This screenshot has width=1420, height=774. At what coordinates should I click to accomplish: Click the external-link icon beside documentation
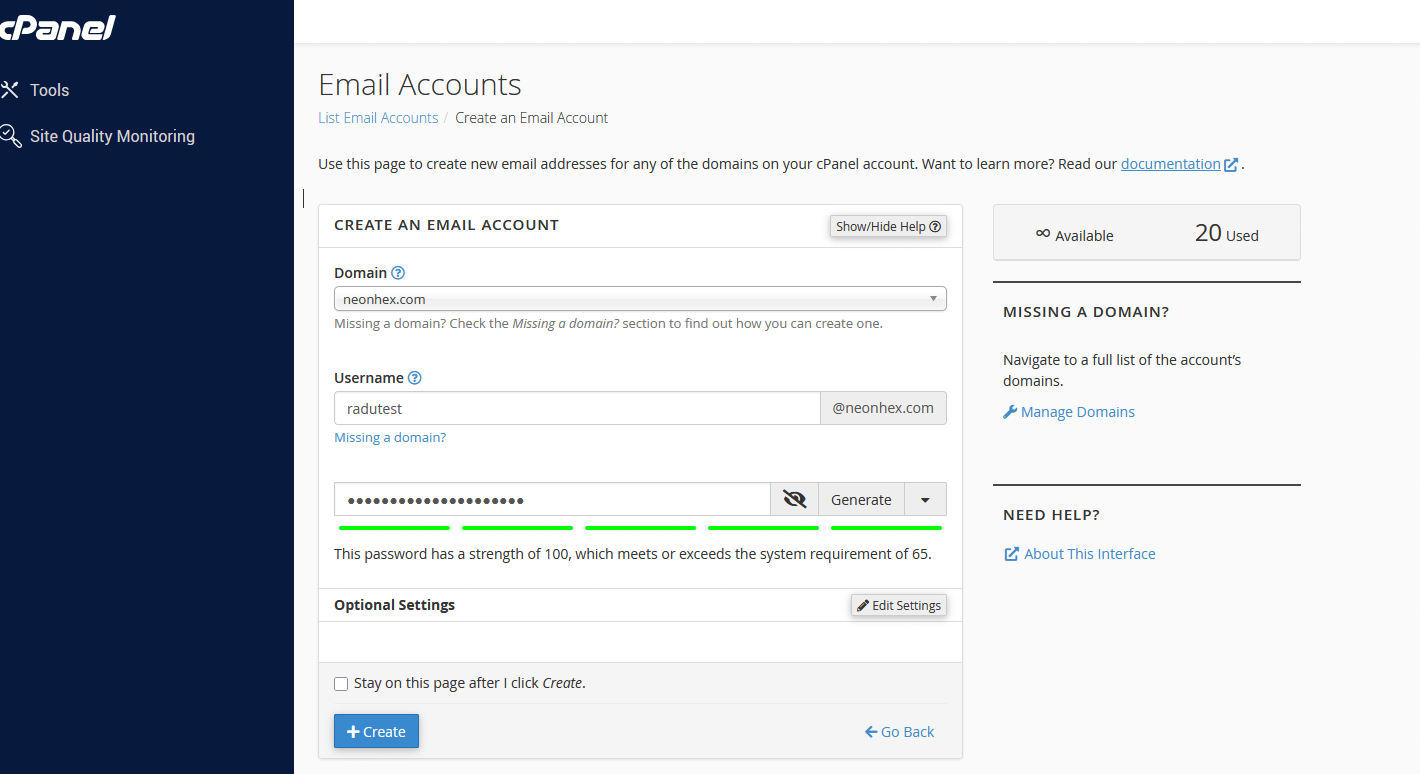(x=1231, y=164)
